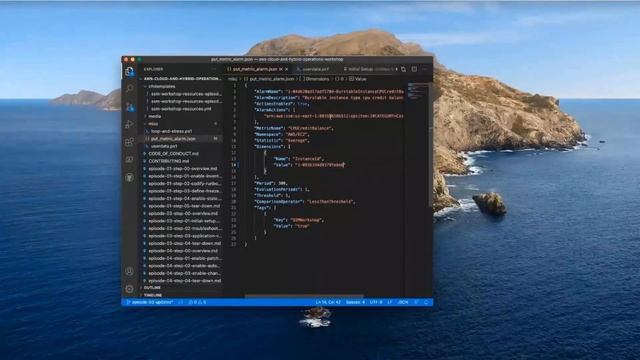Expand the OUTLINE section
This screenshot has width=640, height=360.
click(152, 288)
